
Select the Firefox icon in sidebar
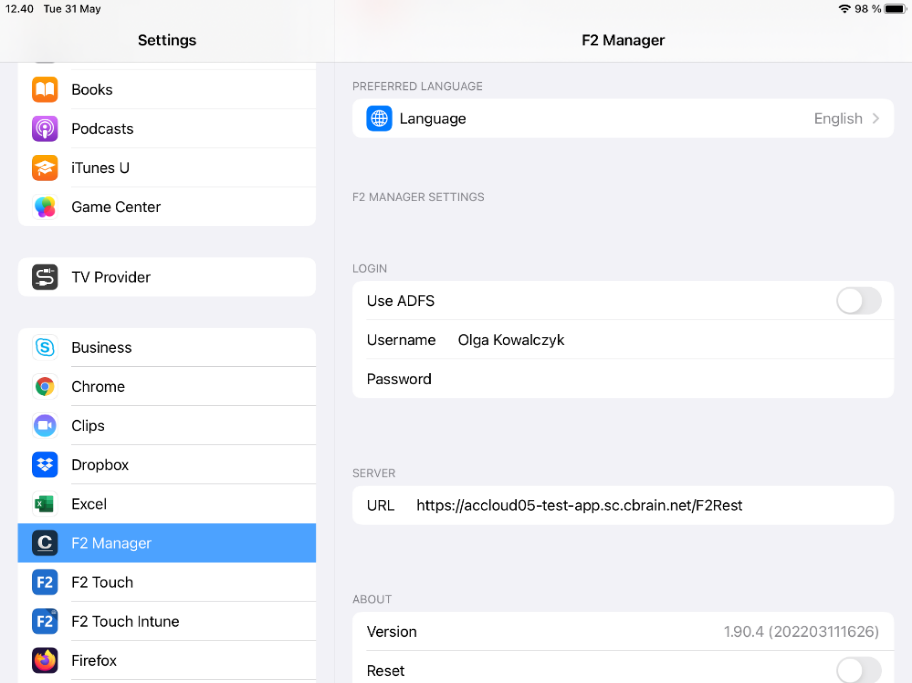pos(45,660)
